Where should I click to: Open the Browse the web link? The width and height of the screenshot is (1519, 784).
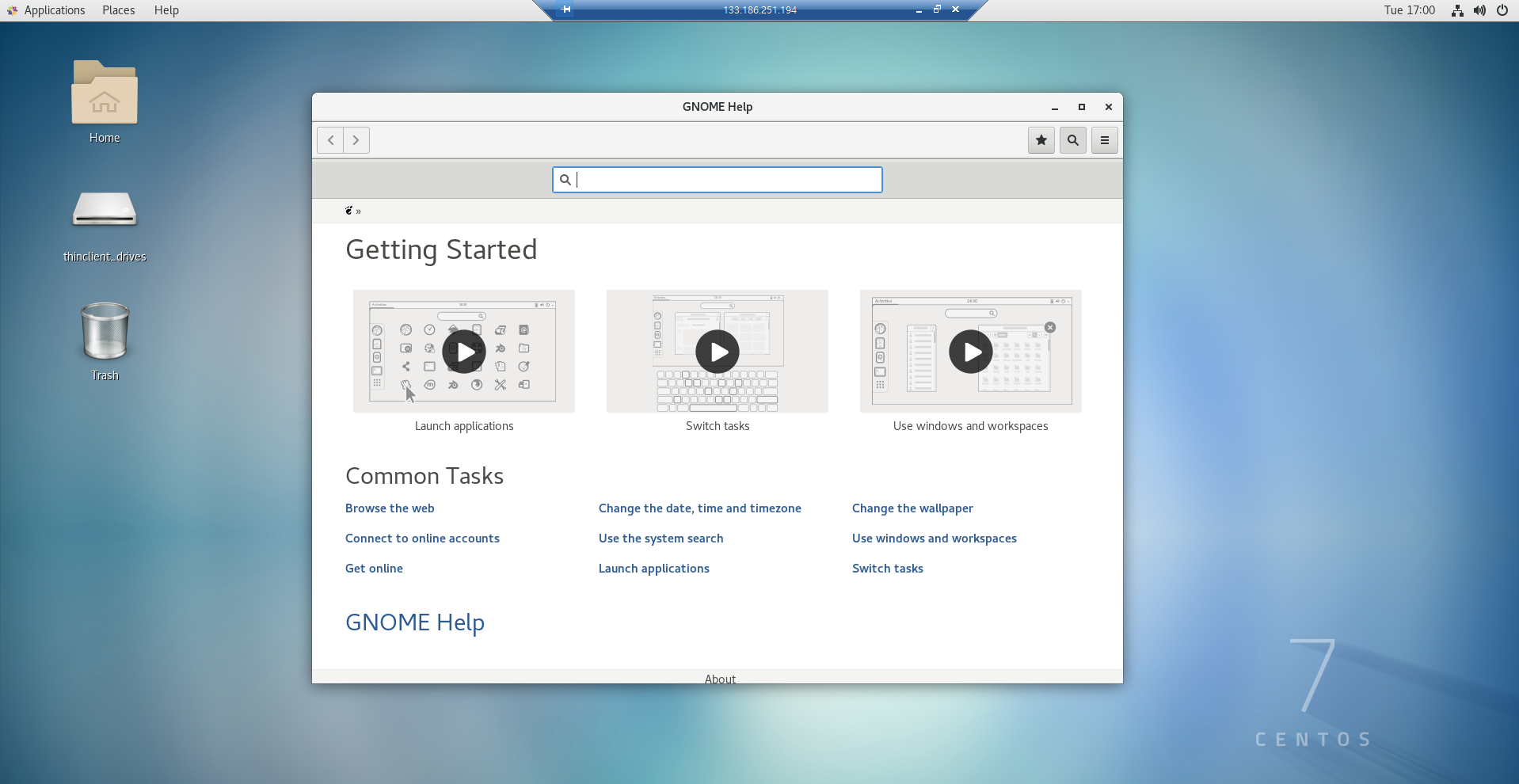[390, 508]
